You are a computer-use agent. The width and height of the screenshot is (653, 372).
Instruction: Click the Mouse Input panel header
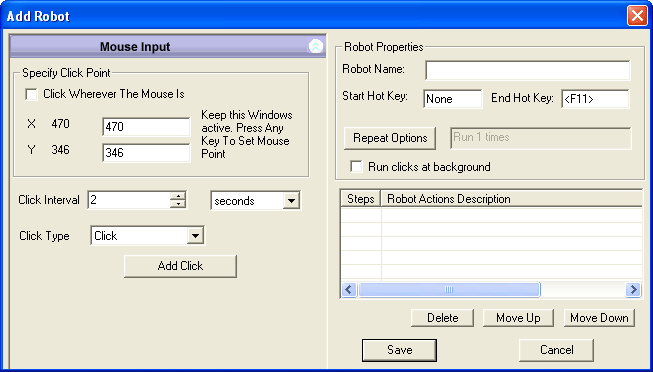(167, 47)
